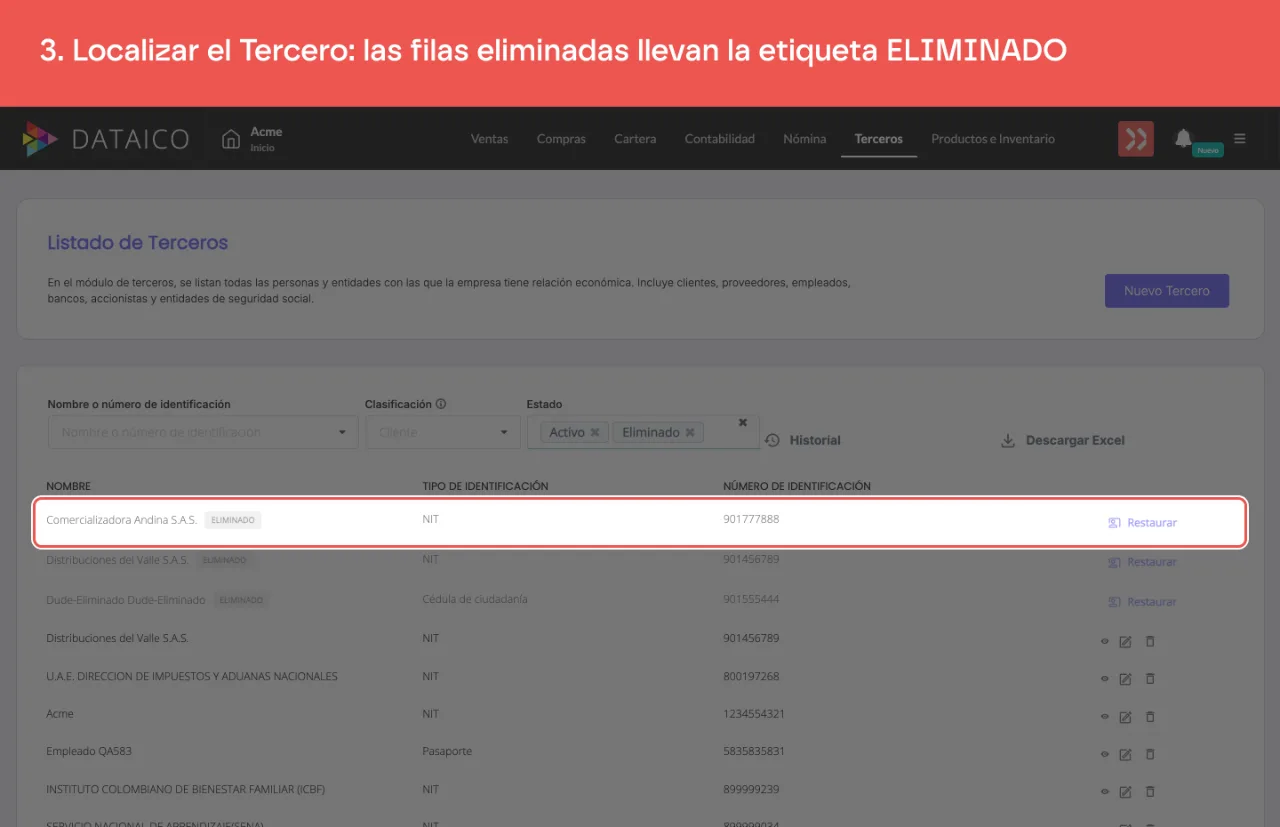
Task: Click the Nuevo Tercero button
Action: tap(1167, 291)
